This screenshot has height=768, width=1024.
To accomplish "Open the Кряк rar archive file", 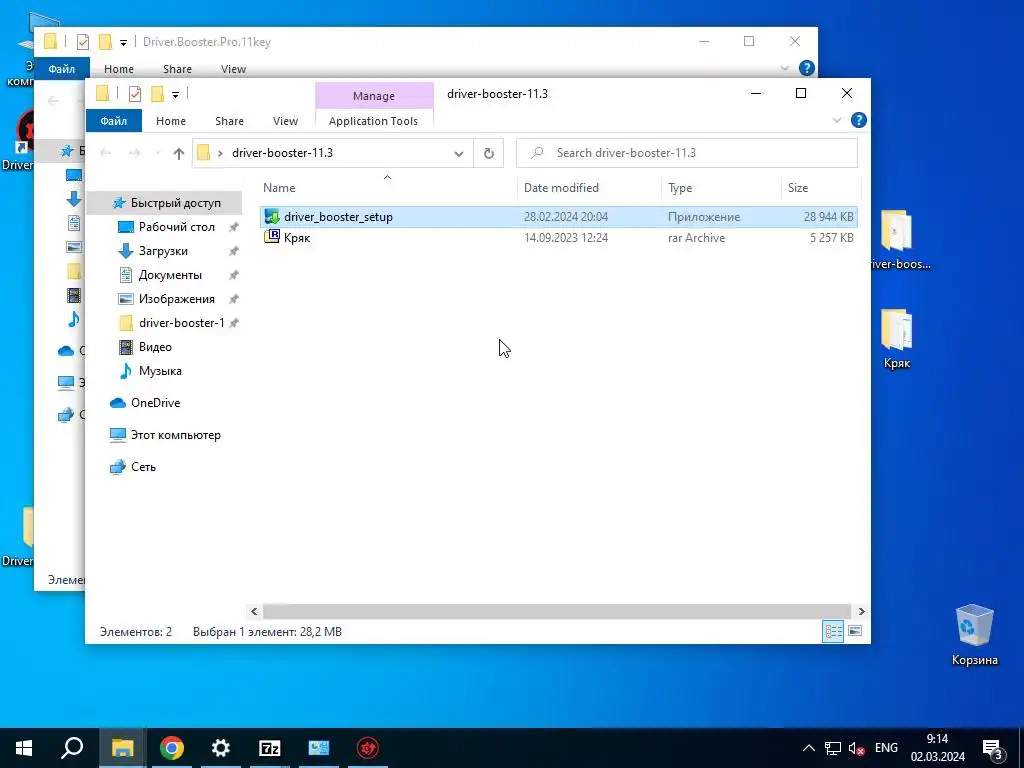I will click(558, 238).
